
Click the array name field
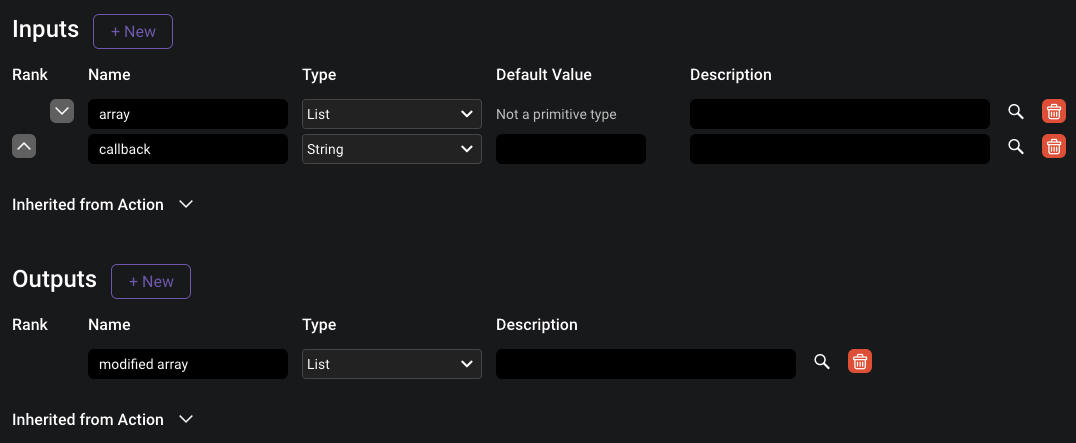187,114
